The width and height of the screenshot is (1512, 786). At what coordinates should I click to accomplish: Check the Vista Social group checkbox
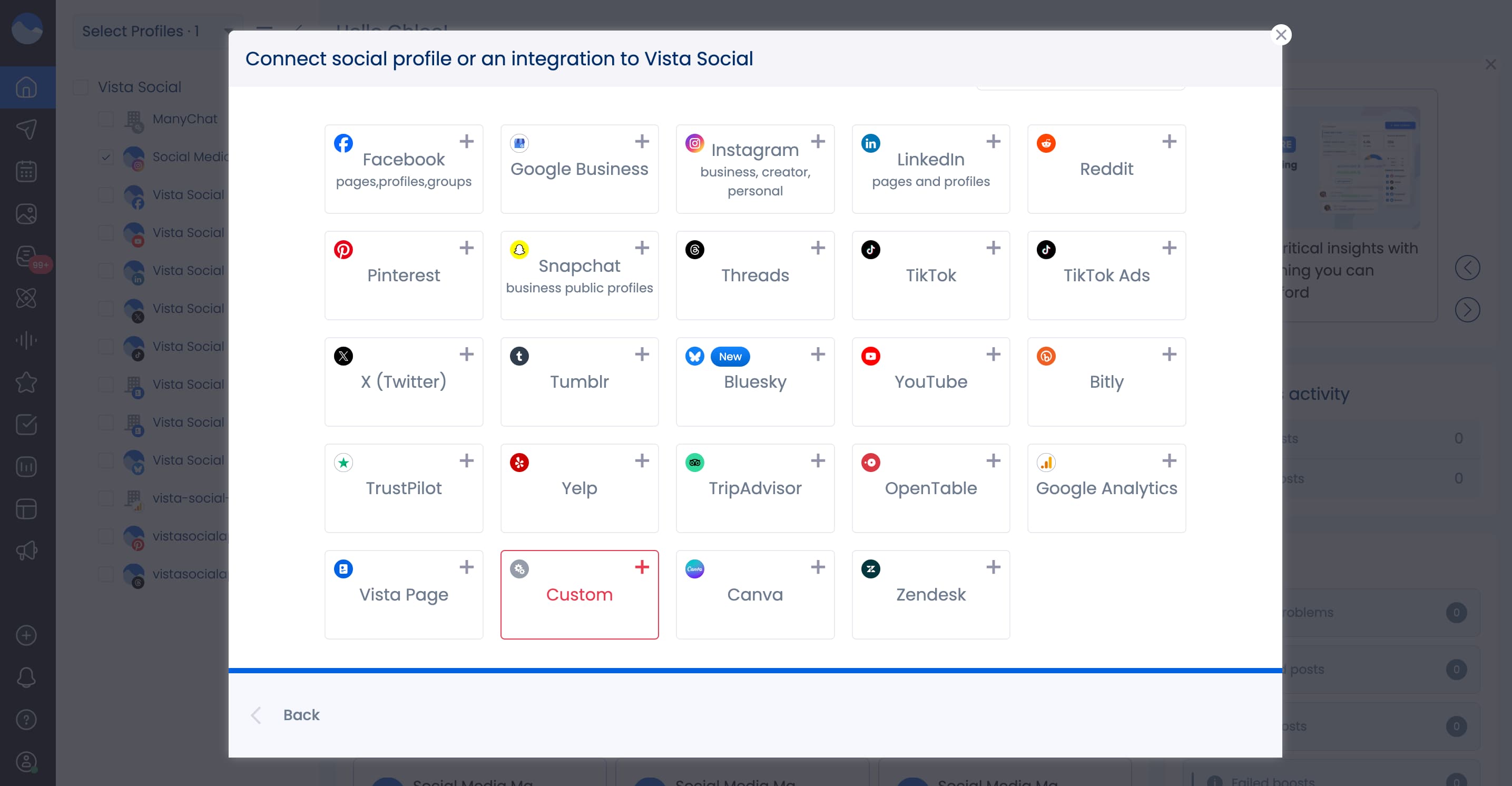pos(81,87)
